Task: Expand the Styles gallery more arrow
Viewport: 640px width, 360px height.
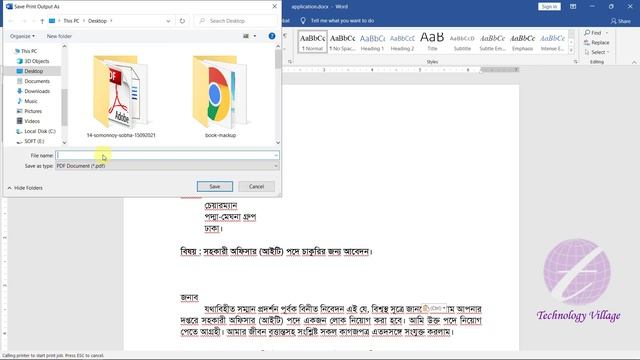Action: coord(571,50)
